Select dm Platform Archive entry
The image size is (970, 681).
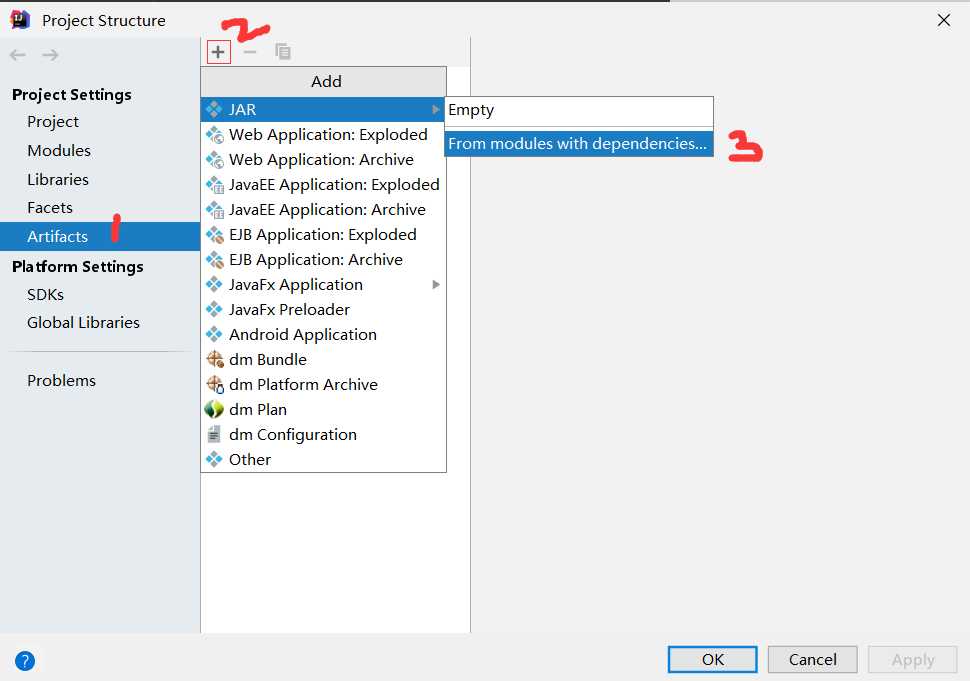coord(323,385)
